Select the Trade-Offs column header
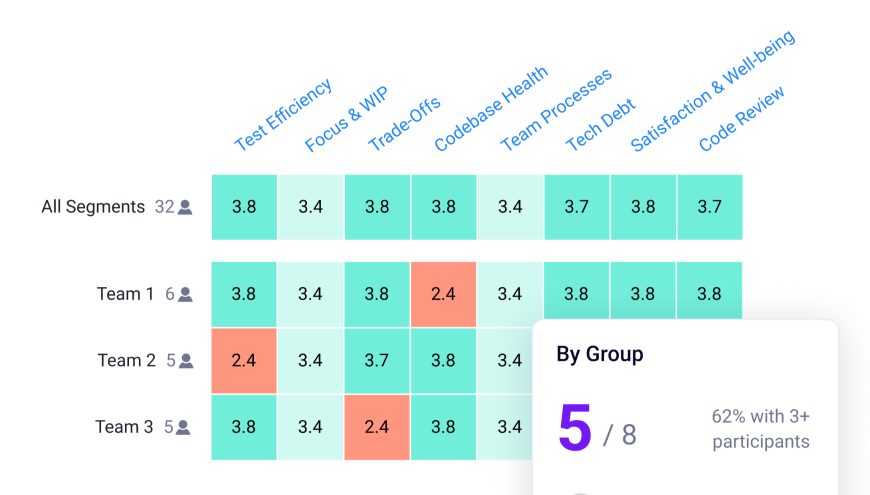This screenshot has width=870, height=495. tap(404, 126)
